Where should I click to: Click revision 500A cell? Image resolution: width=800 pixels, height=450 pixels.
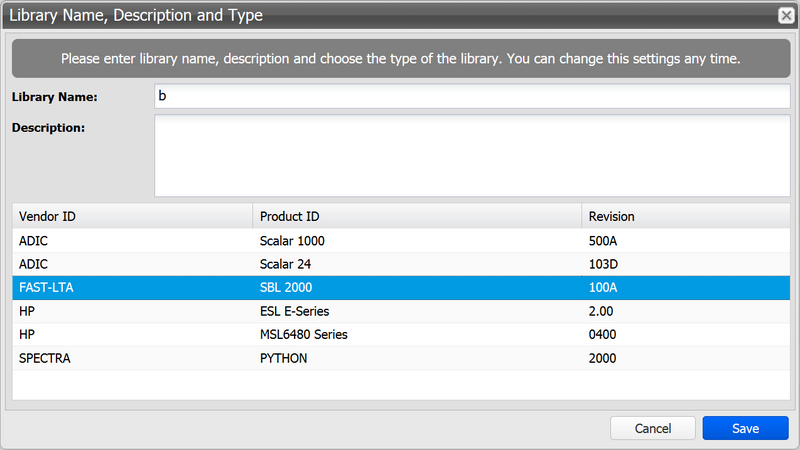pyautogui.click(x=603, y=241)
